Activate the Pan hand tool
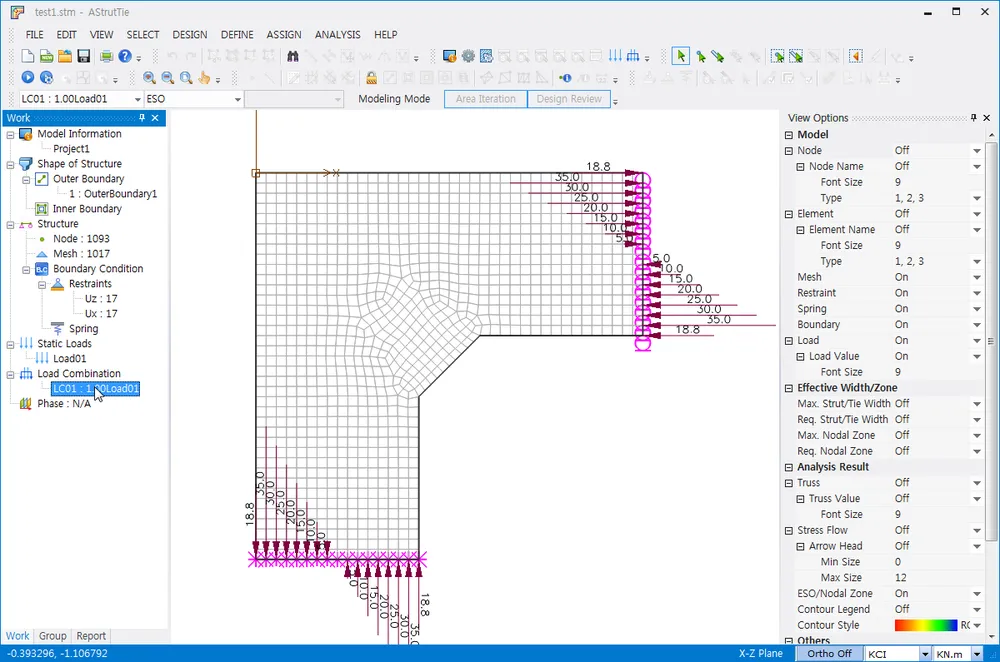Viewport: 1000px width, 662px height. (204, 78)
